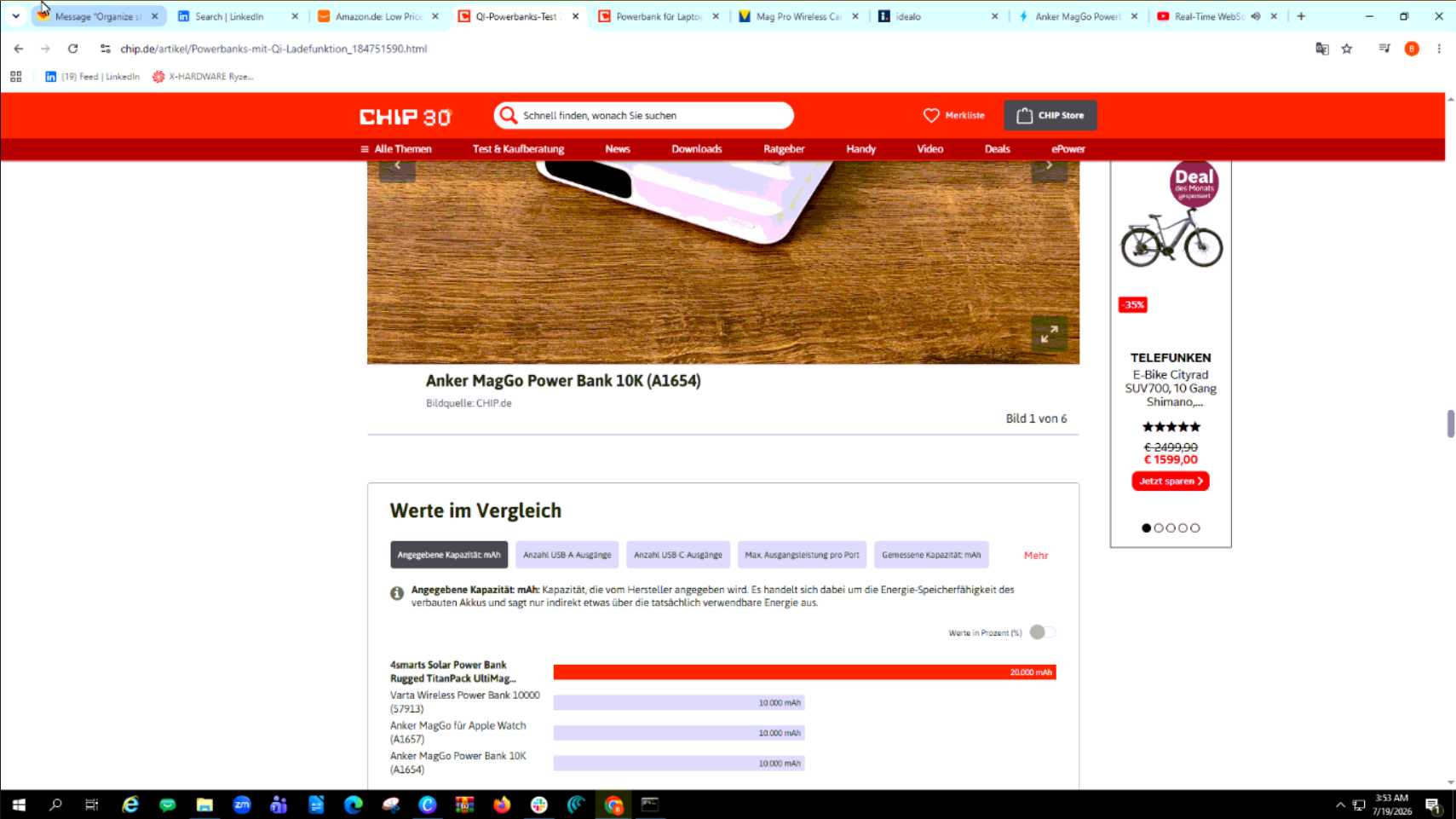This screenshot has height=819, width=1456.
Task: Open Zoom from the taskbar
Action: [x=242, y=805]
